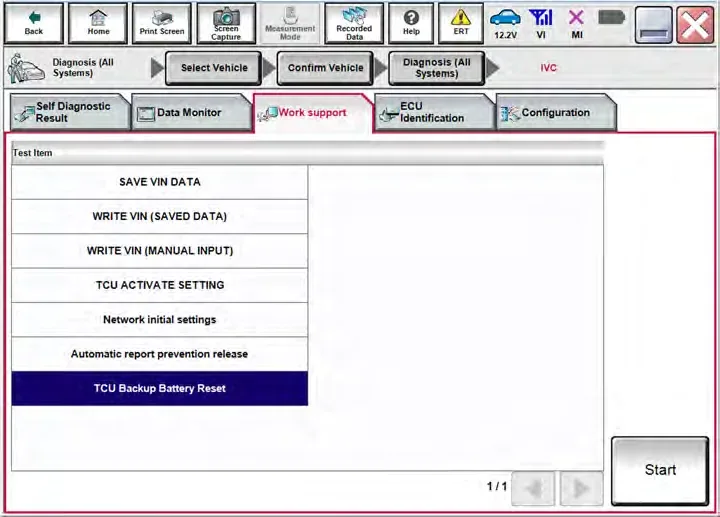Click the VI signal status icon
This screenshot has width=720, height=517.
(541, 24)
